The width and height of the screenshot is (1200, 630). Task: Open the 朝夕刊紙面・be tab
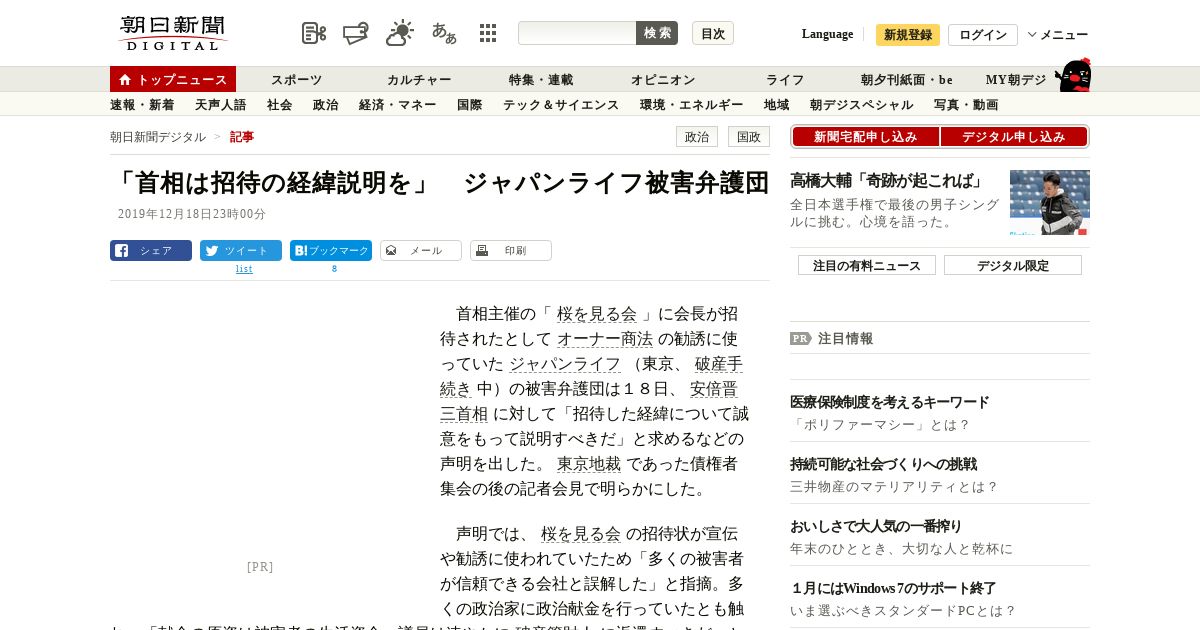tap(907, 80)
